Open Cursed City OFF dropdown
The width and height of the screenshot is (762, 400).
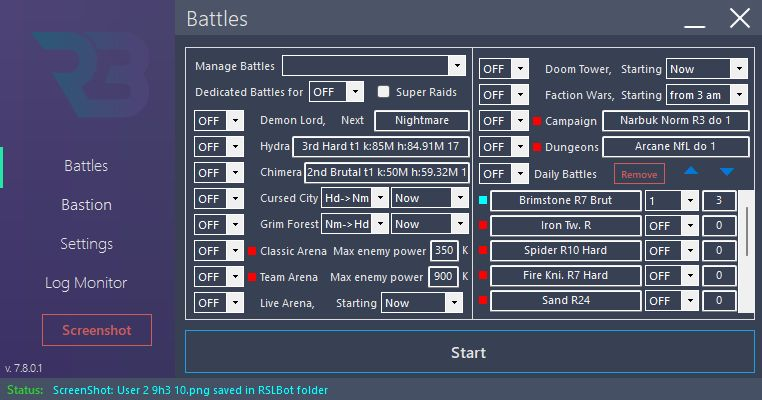coord(219,199)
